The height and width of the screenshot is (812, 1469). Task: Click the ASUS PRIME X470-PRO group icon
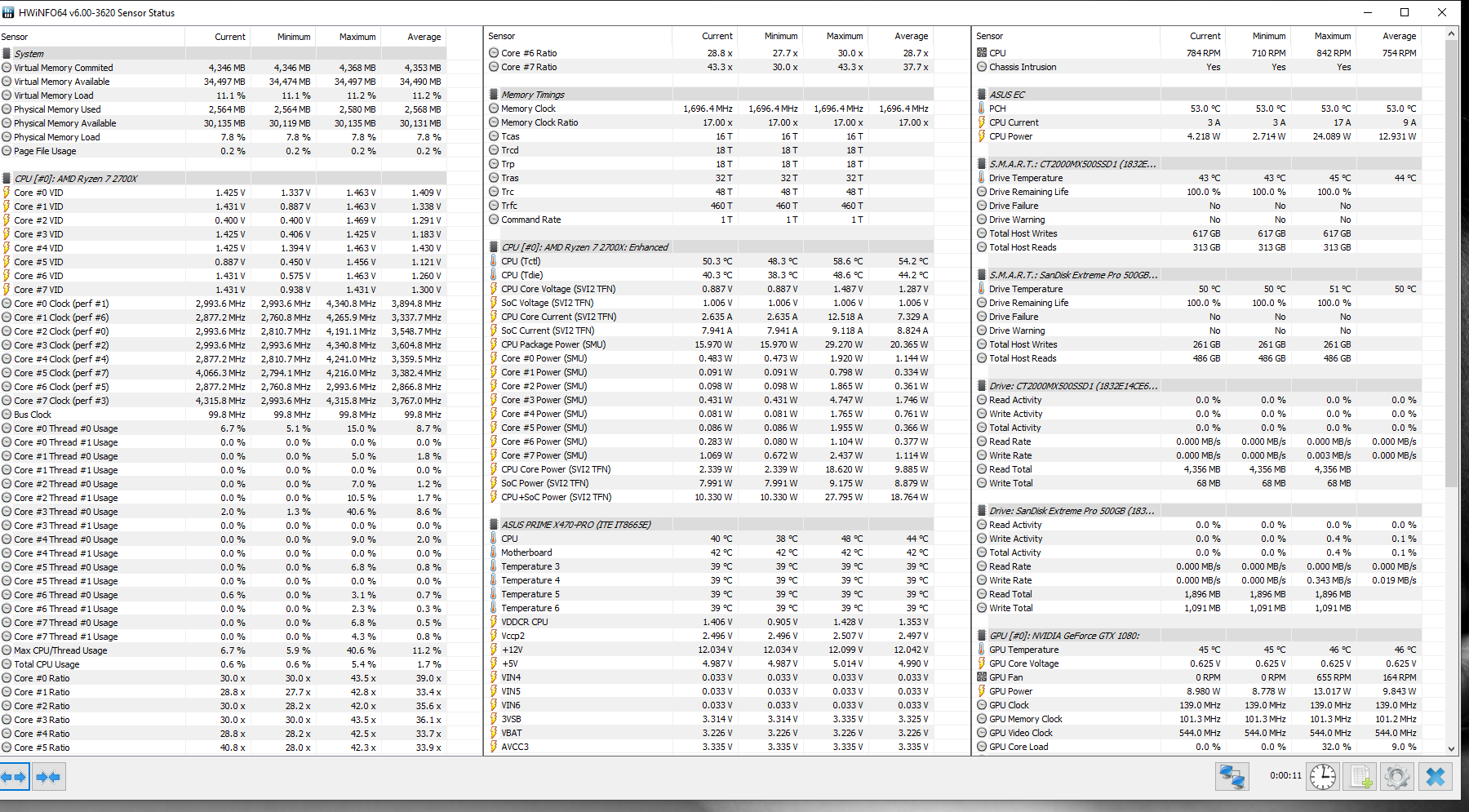494,525
